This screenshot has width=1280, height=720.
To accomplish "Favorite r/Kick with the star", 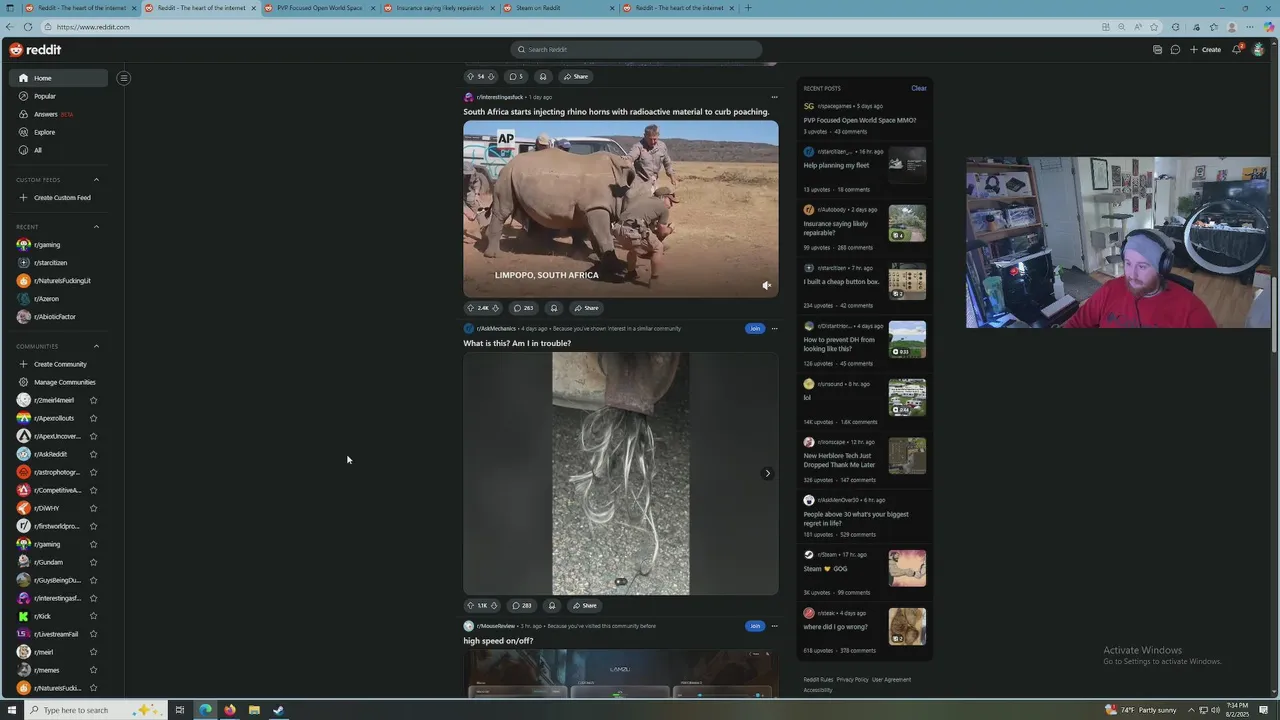I will pyautogui.click(x=93, y=616).
